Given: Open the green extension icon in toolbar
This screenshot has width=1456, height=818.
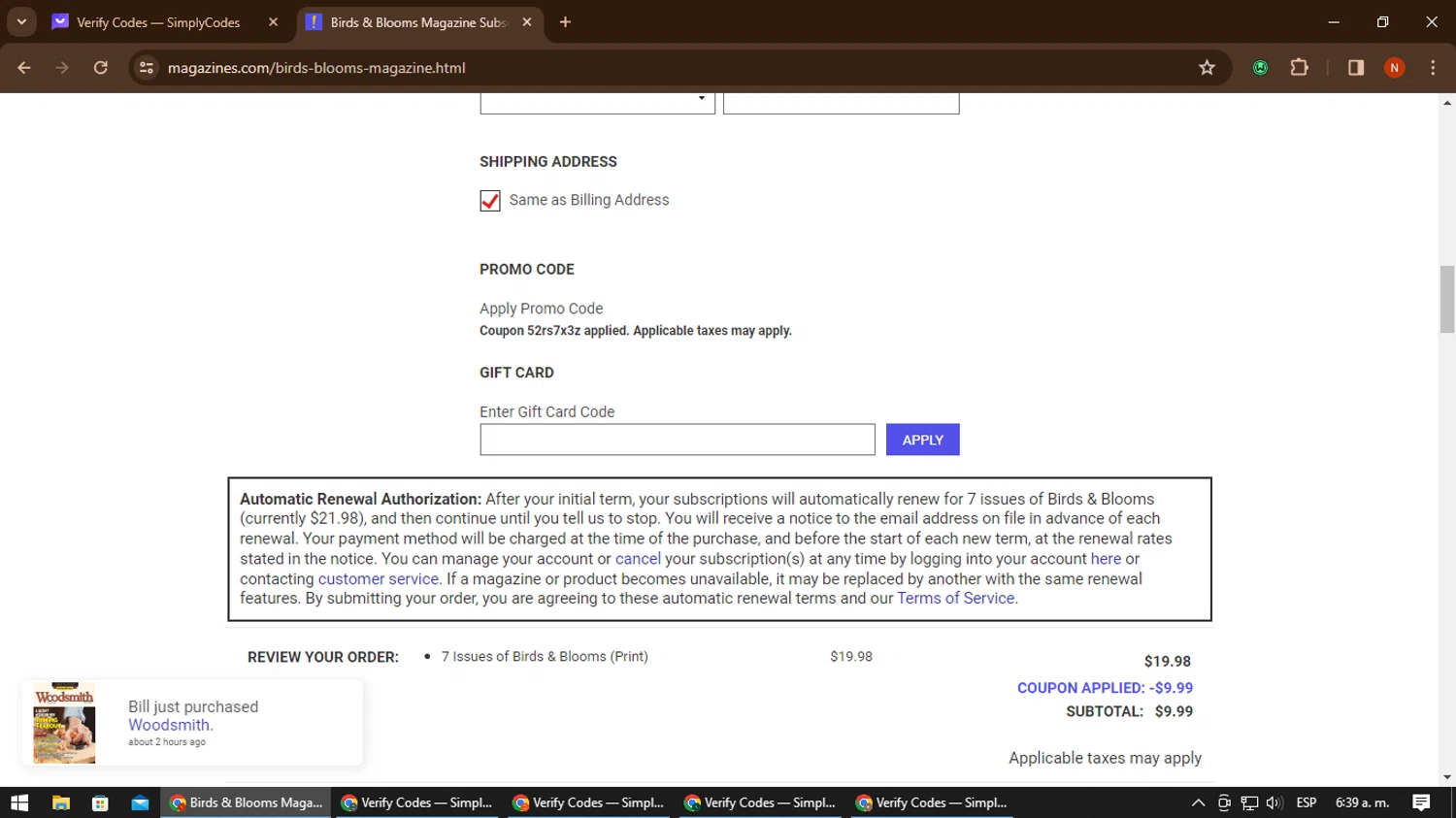Looking at the screenshot, I should [1260, 68].
